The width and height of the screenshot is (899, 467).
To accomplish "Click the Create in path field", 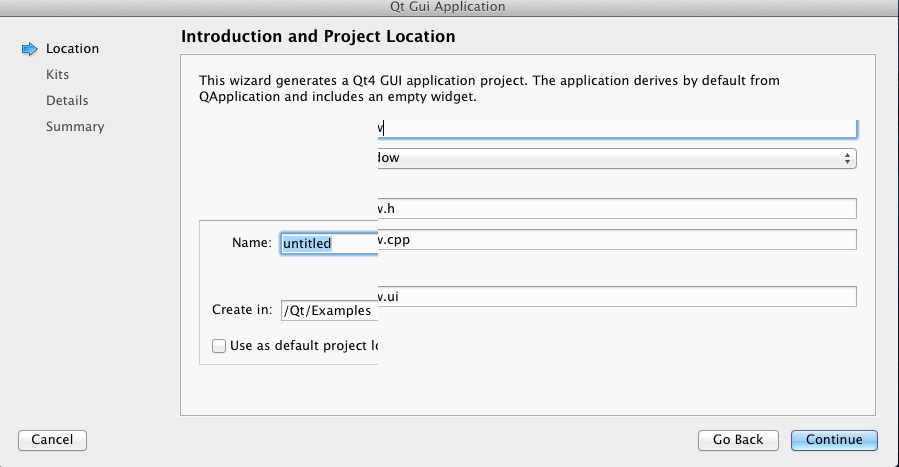I will pos(328,310).
